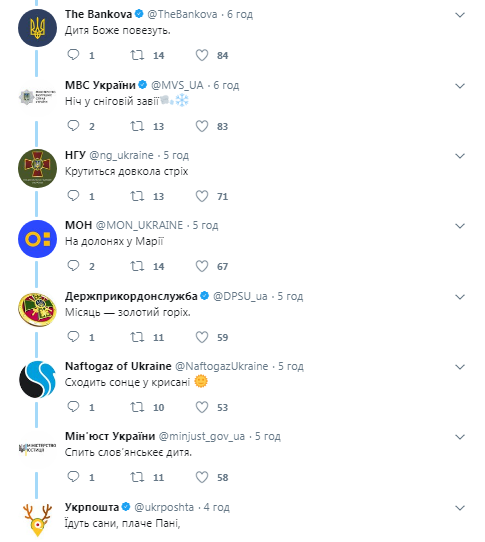Open the Naftogaz of Ukraine profile avatar
The image size is (485, 542).
pyautogui.click(x=37, y=380)
